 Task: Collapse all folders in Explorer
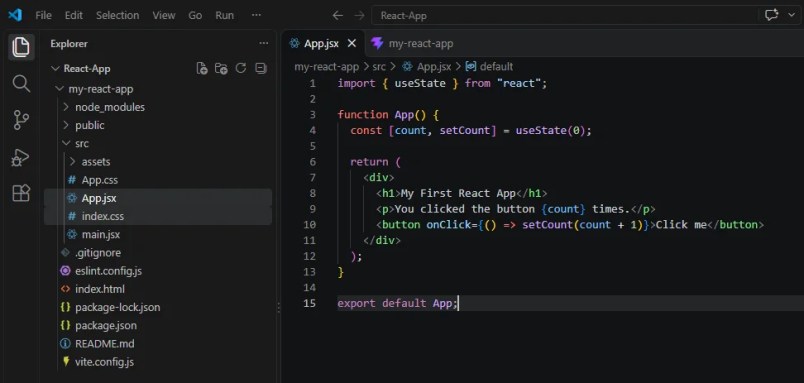(x=261, y=68)
